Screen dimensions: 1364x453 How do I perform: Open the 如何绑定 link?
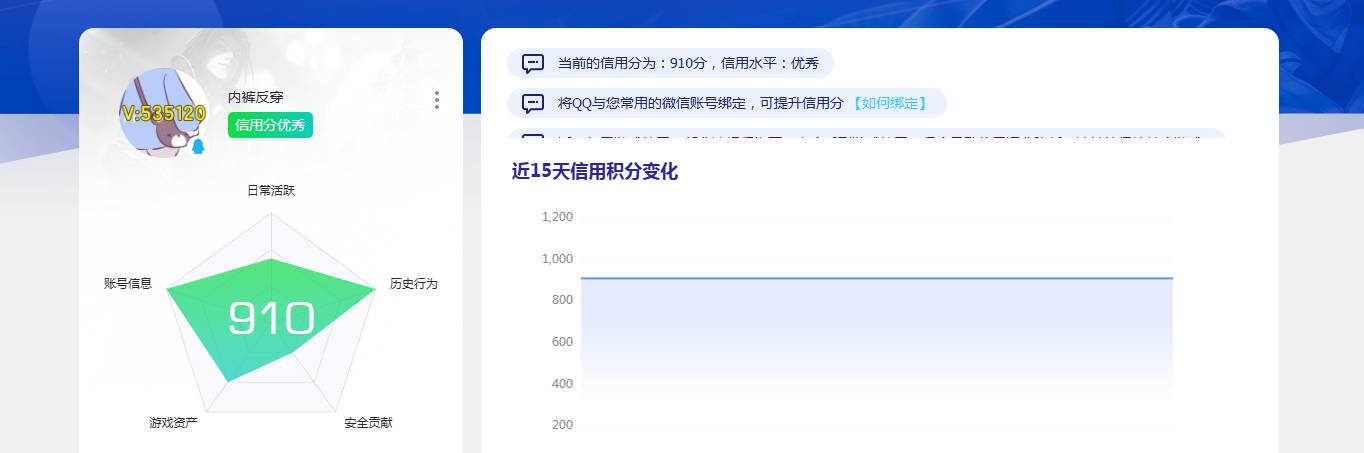pos(889,103)
